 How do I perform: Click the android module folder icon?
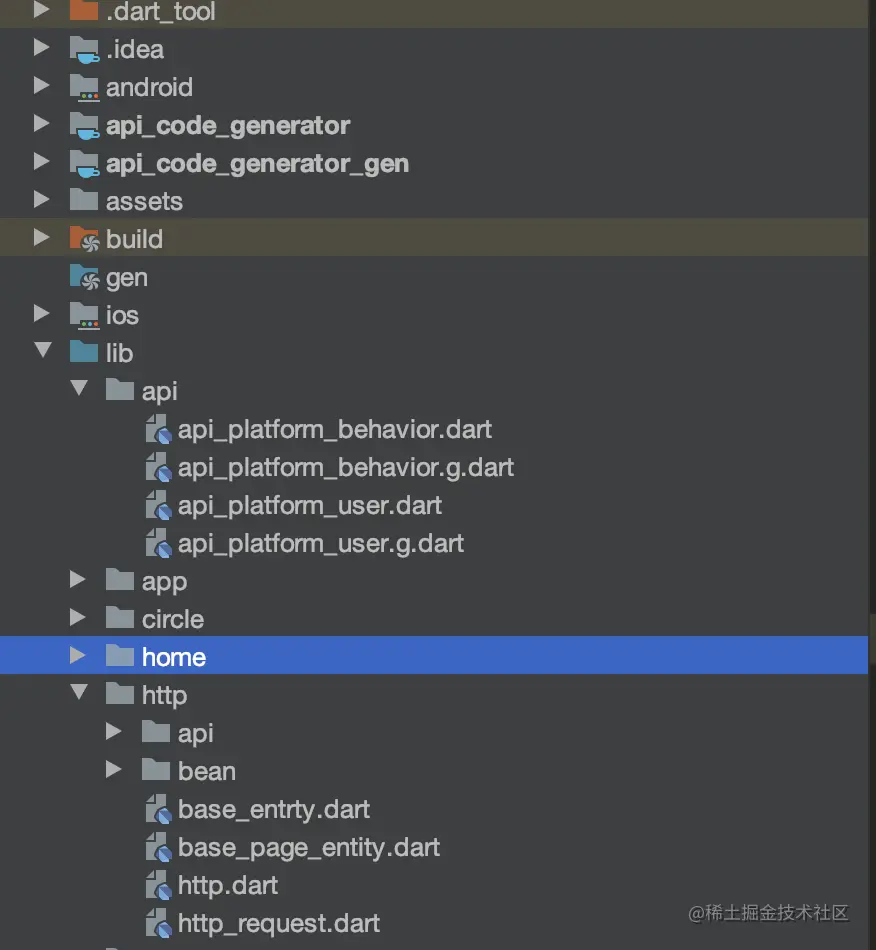(x=85, y=87)
